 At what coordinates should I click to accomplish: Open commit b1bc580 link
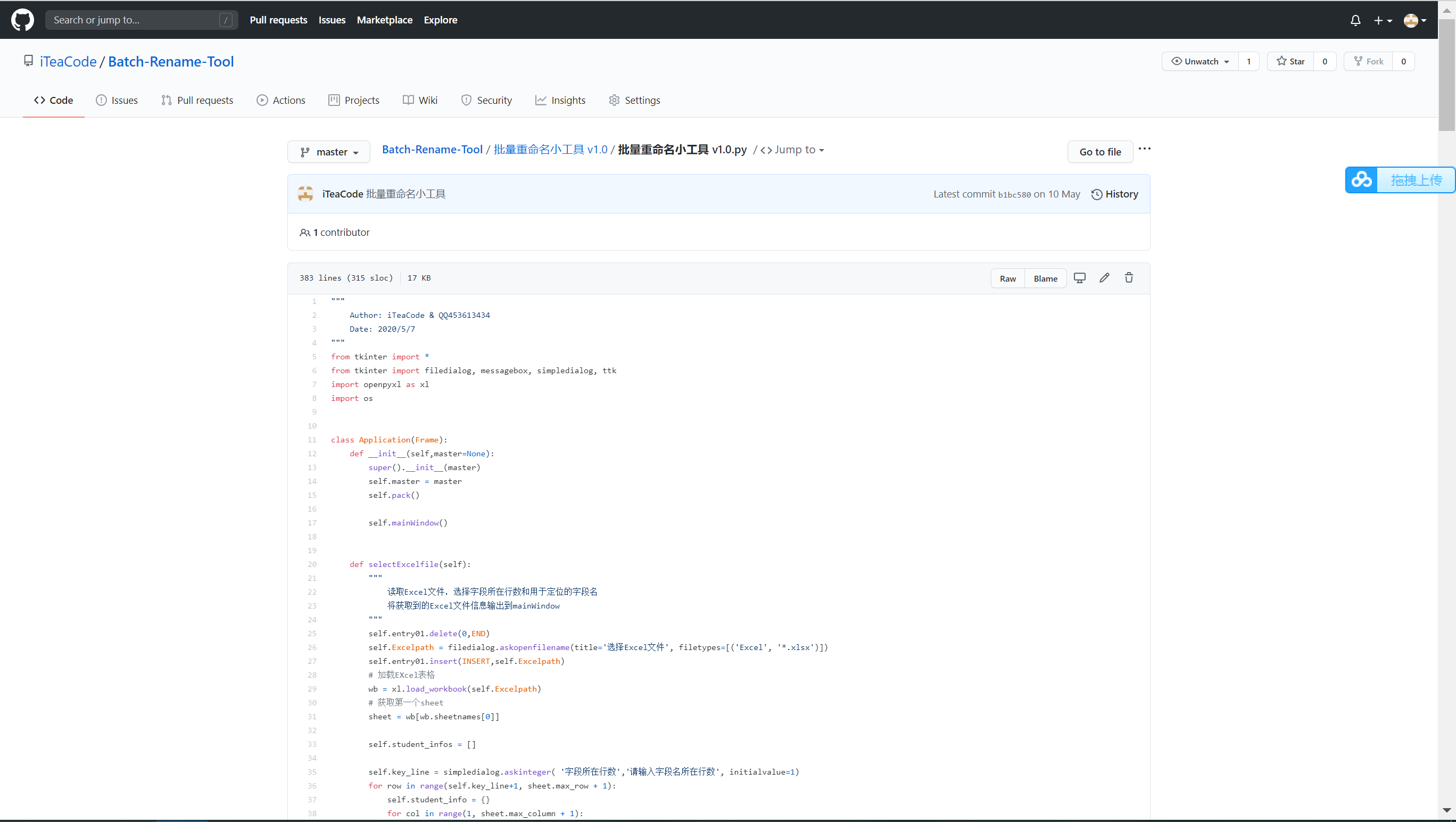tap(1014, 194)
